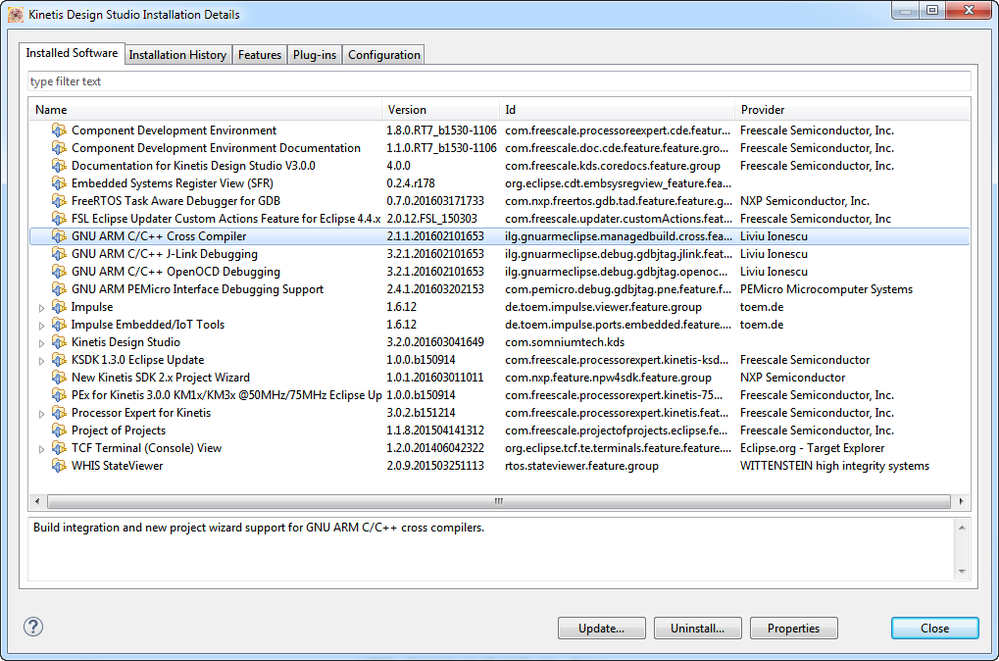
Task: Click version 1.0.1.201603011011
Action: click(435, 377)
